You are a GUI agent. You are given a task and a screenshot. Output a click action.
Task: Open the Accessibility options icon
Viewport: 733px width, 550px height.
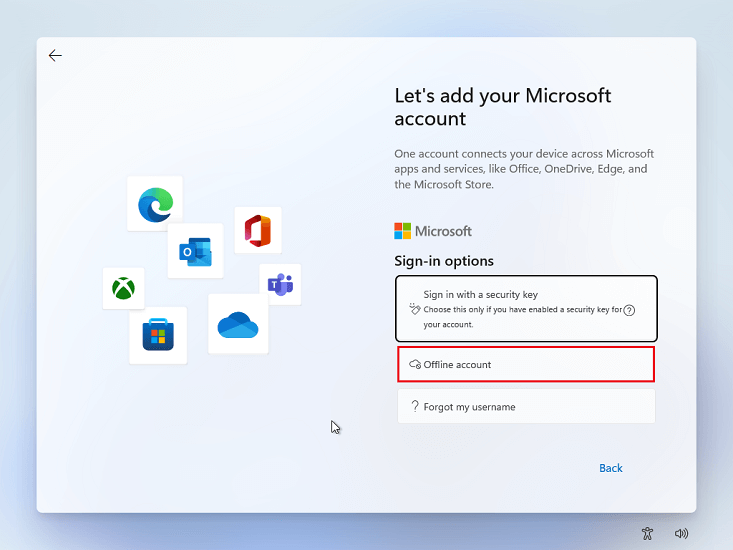tap(647, 533)
